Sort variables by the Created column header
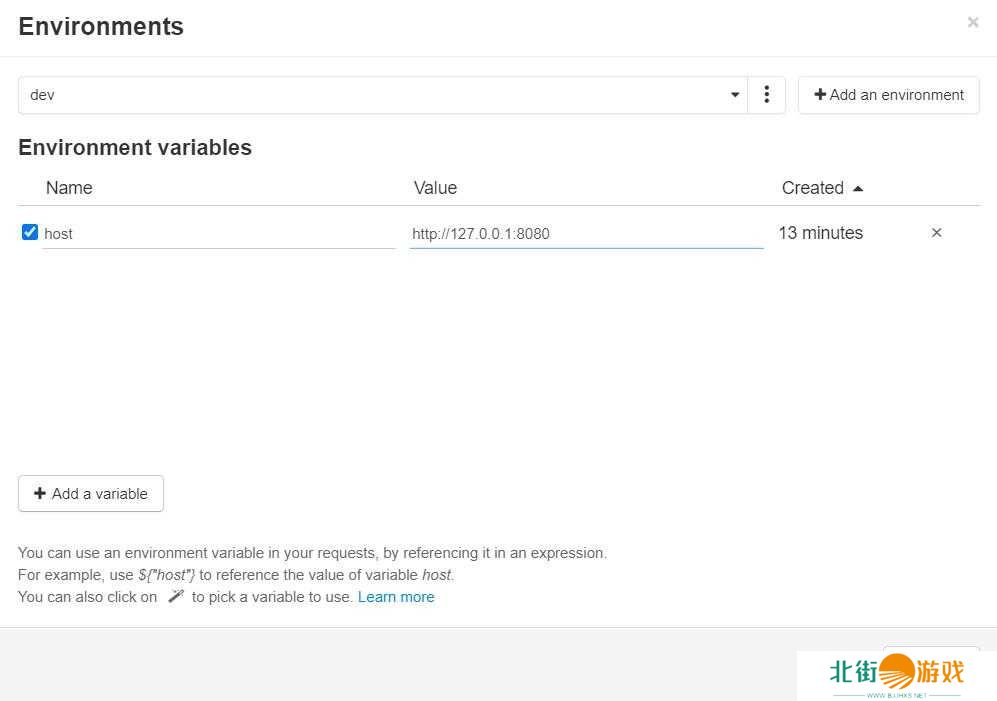Viewport: 997px width, 701px height. [812, 188]
